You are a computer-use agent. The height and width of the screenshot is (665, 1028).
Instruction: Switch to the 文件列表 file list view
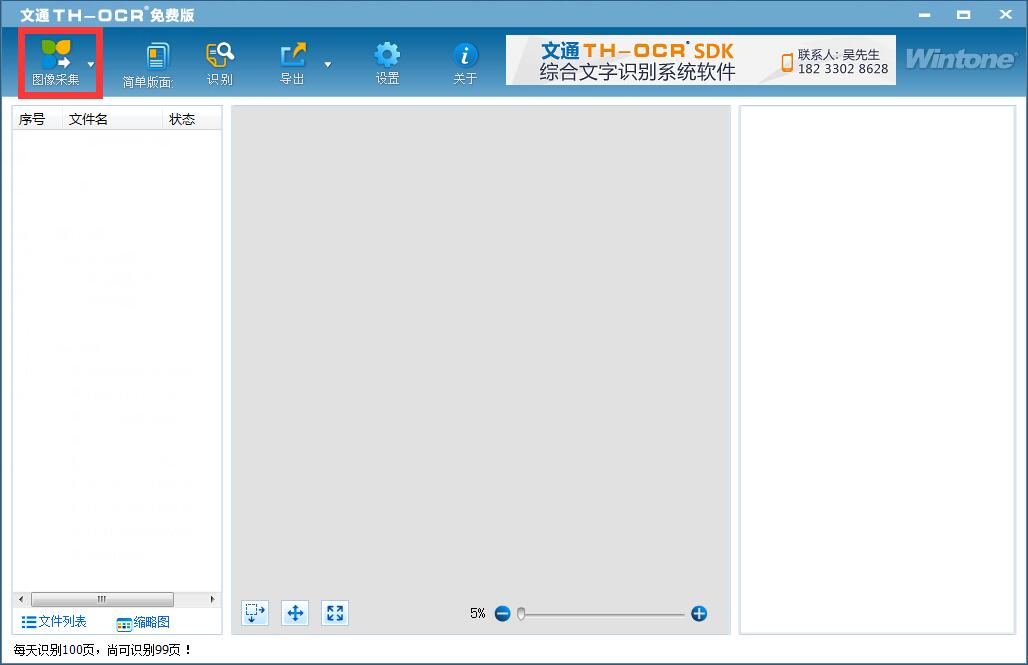click(x=52, y=622)
